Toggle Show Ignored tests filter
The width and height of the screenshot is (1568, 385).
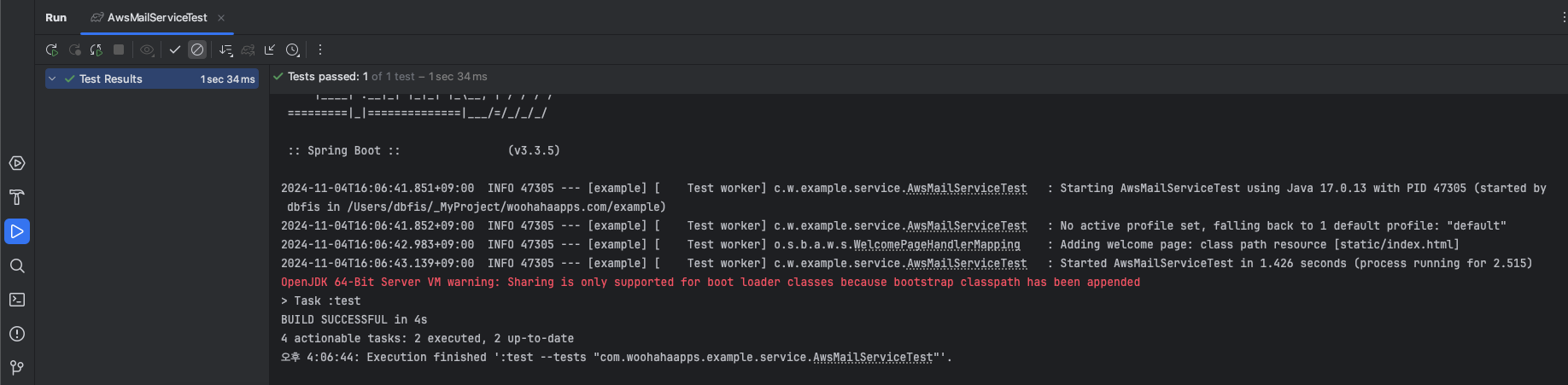click(x=197, y=50)
